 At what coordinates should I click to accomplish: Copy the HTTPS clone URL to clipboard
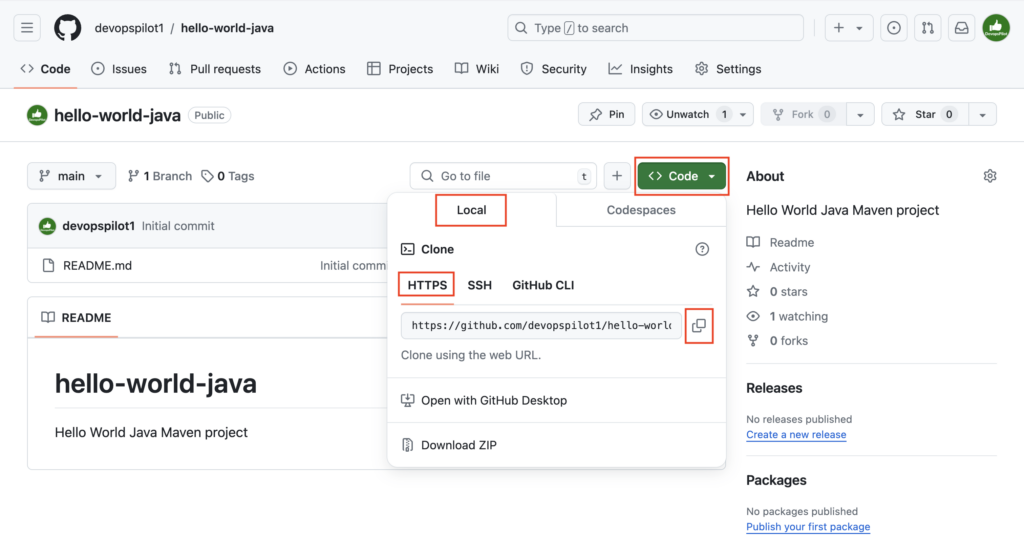point(699,325)
